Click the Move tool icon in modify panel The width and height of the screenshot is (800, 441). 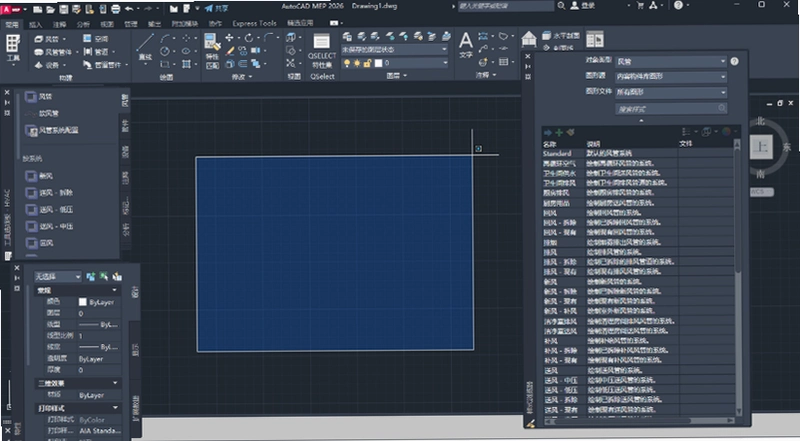click(x=229, y=38)
